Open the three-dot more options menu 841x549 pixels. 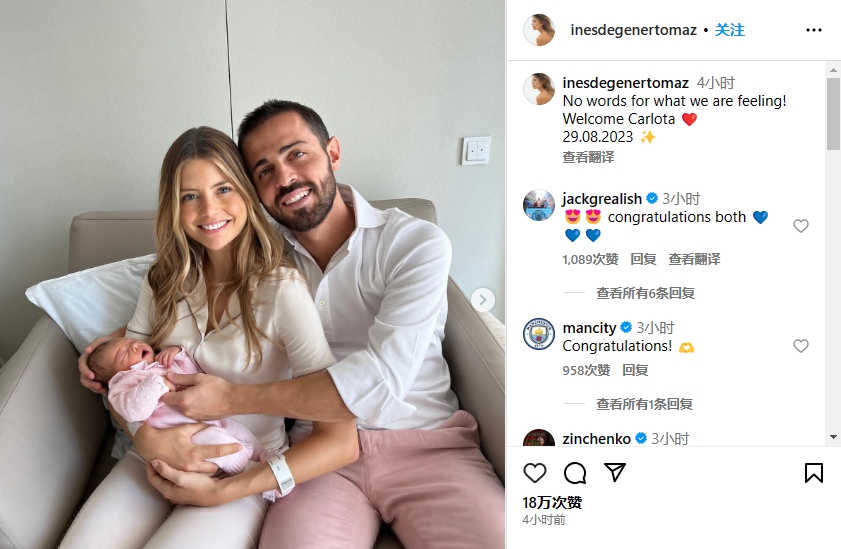pyautogui.click(x=814, y=30)
